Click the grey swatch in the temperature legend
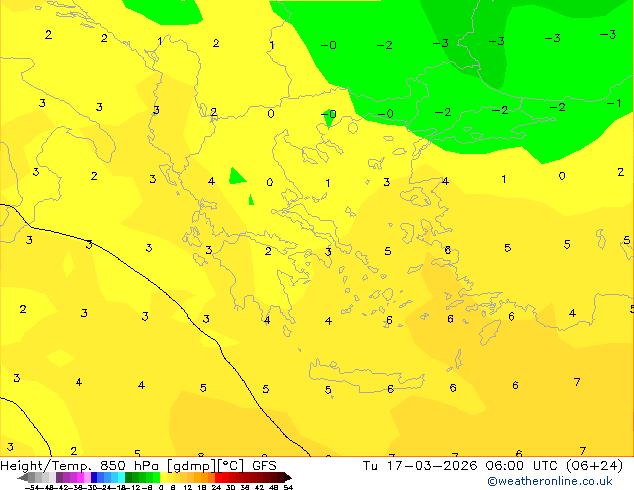The width and height of the screenshot is (634, 490). (32, 477)
